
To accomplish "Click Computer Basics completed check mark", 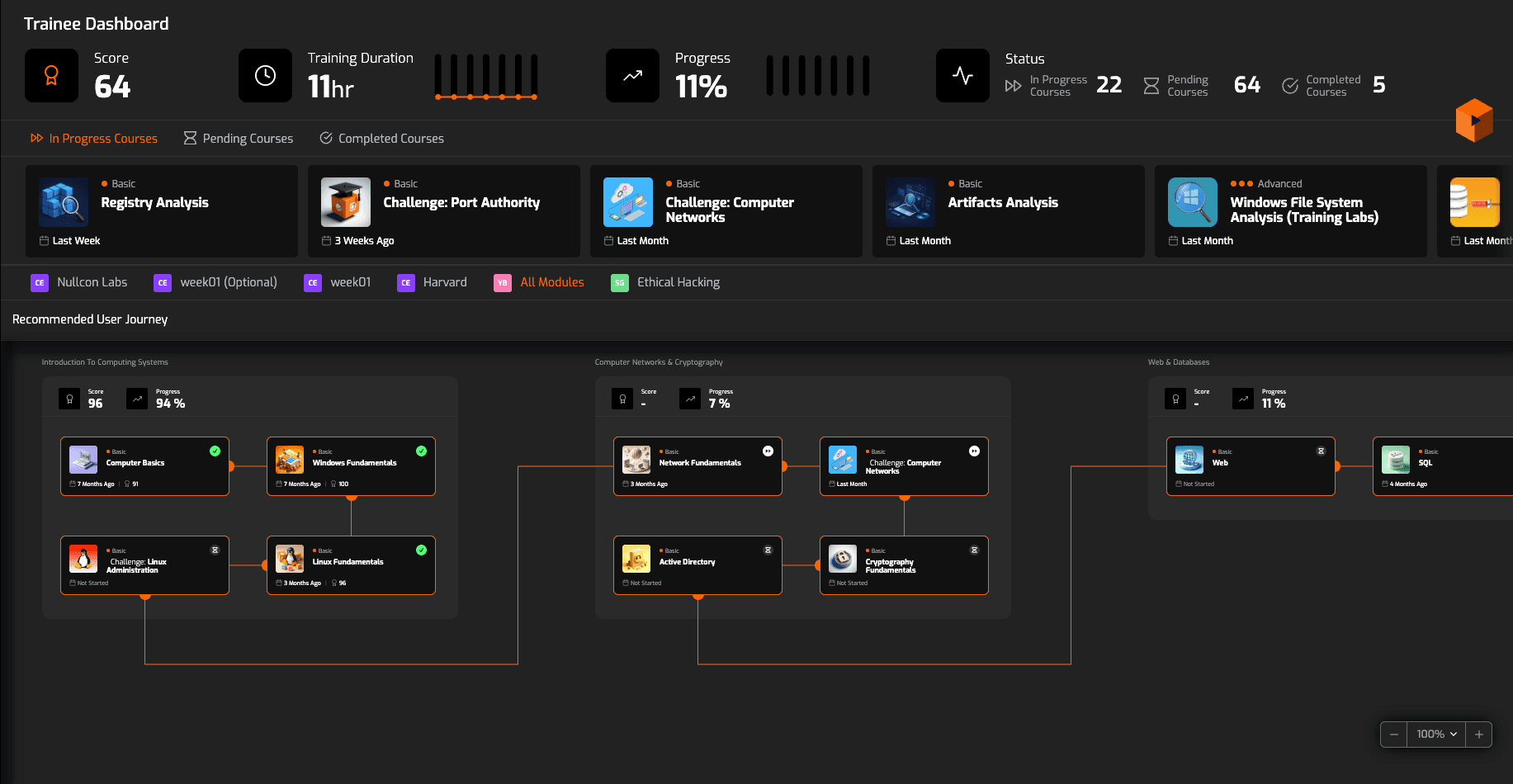I will tap(215, 451).
